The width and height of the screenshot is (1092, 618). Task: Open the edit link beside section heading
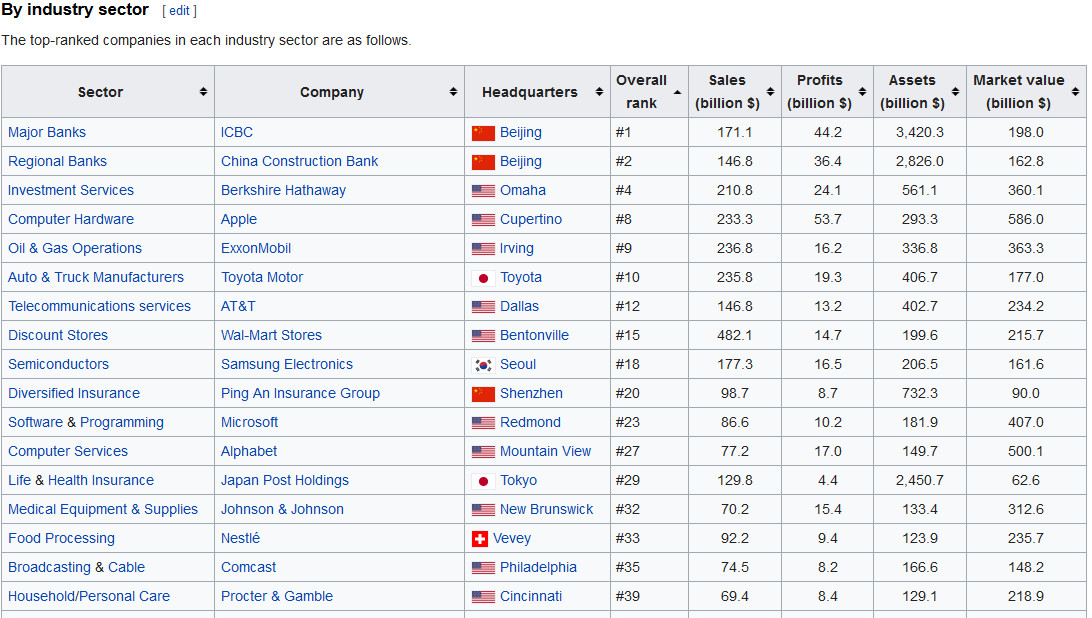tap(179, 11)
